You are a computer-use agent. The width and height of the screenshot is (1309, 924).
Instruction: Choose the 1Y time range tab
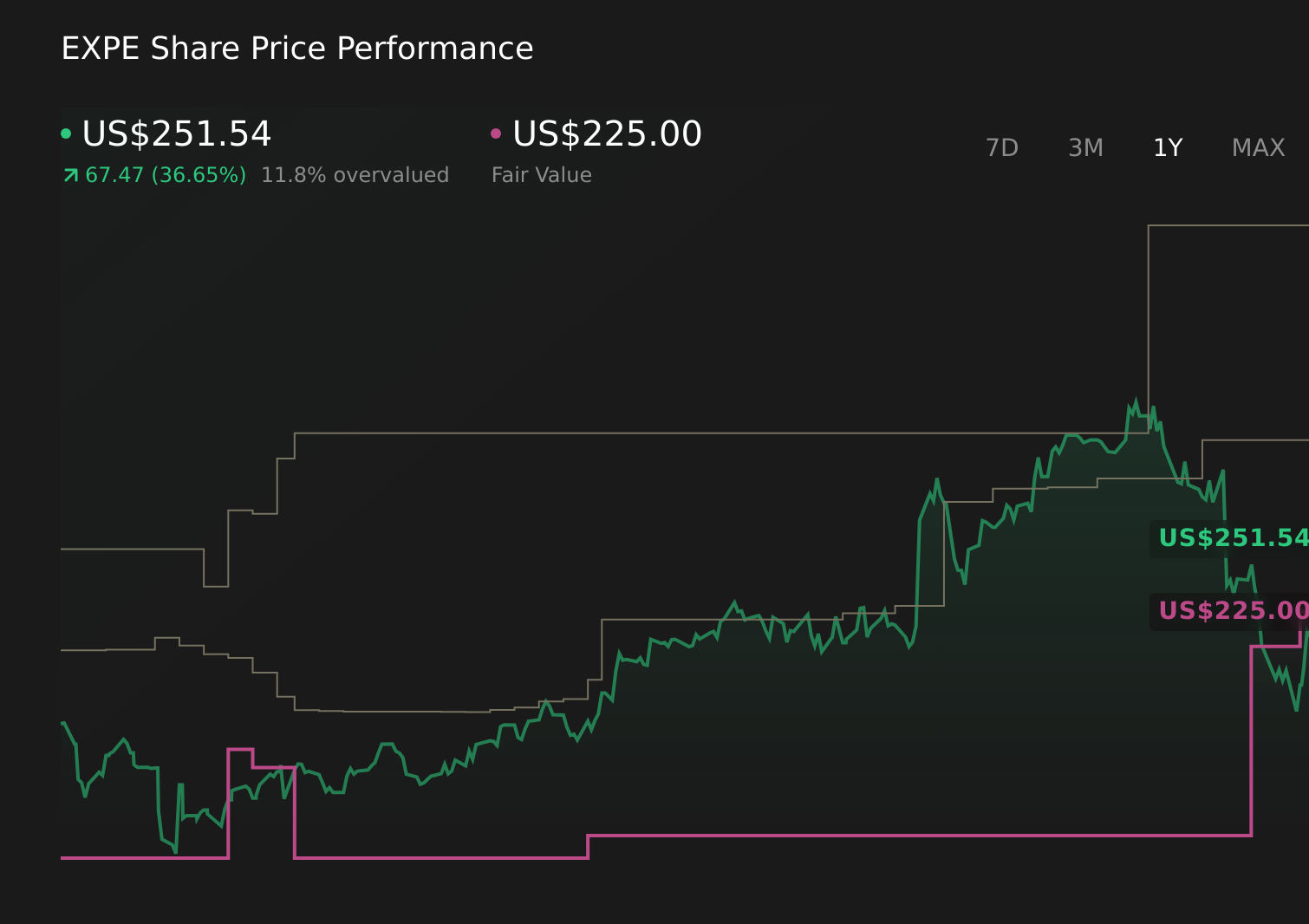point(1168,148)
